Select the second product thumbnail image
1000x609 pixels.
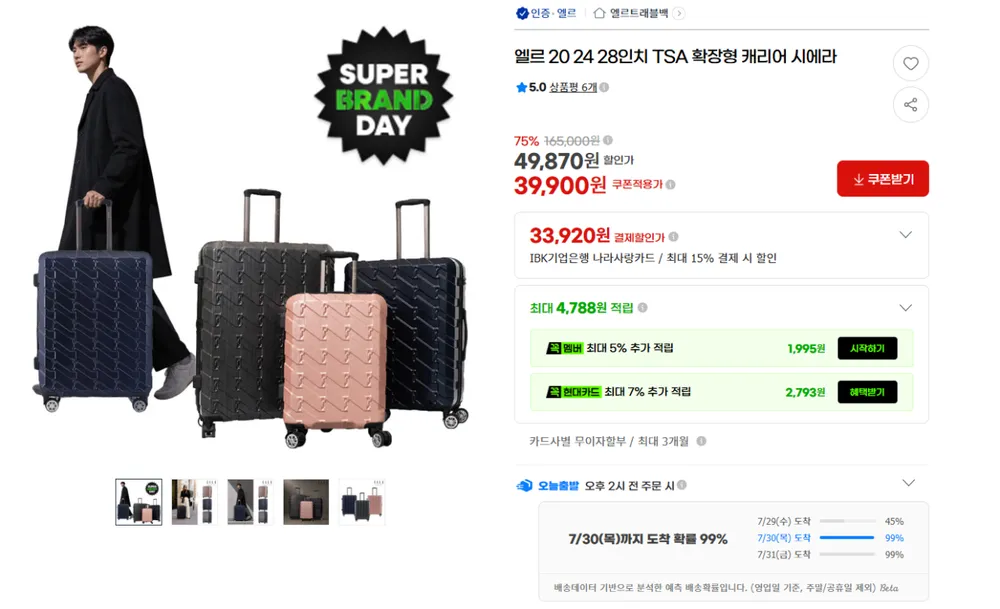tap(195, 502)
